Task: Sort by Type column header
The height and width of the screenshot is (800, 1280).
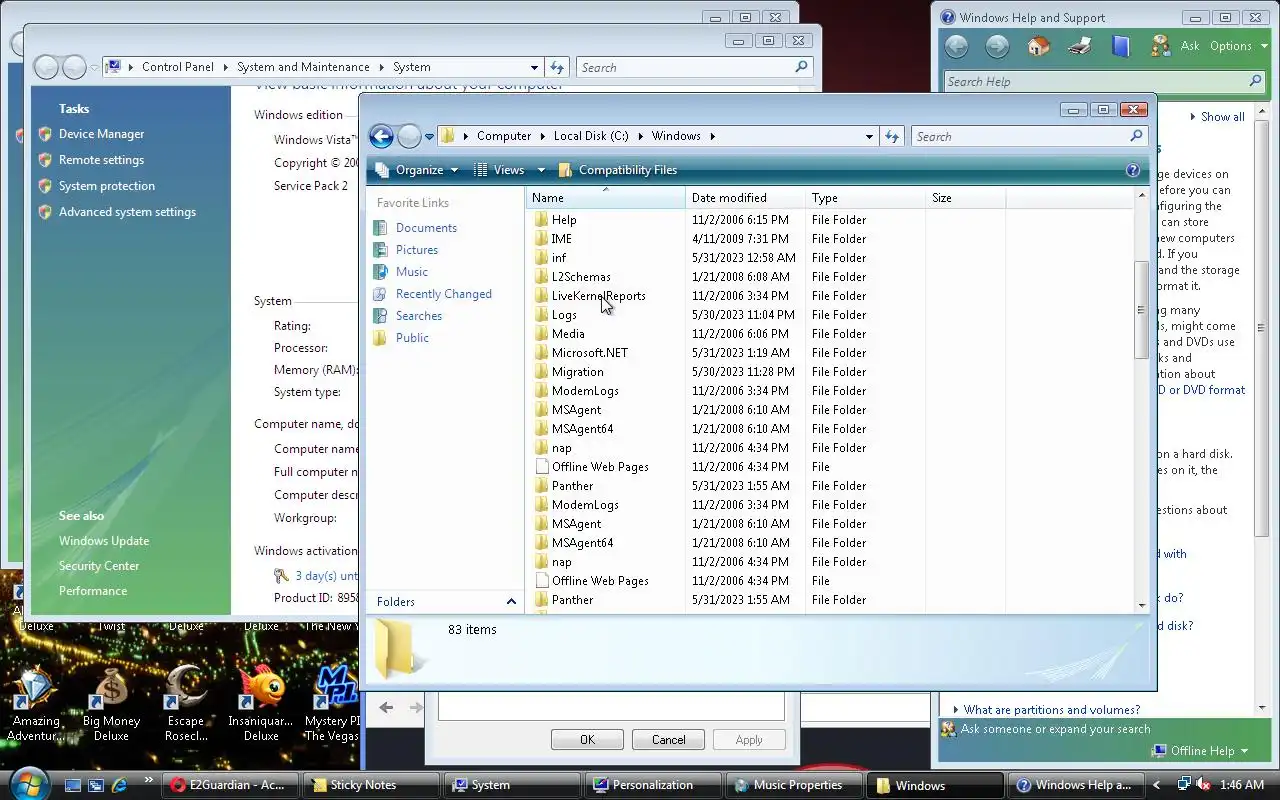Action: (865, 198)
